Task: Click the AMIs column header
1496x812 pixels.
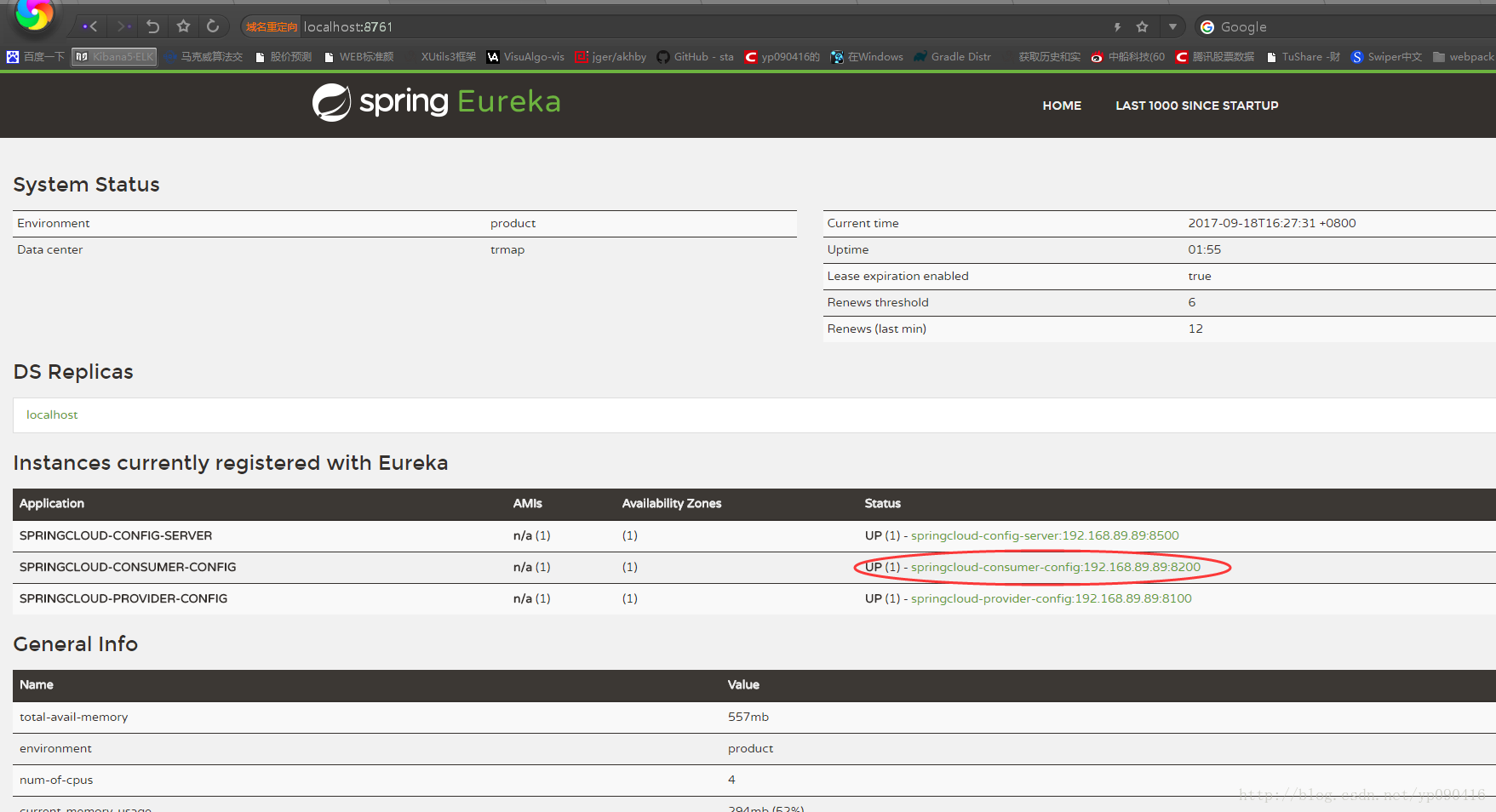Action: 527,503
